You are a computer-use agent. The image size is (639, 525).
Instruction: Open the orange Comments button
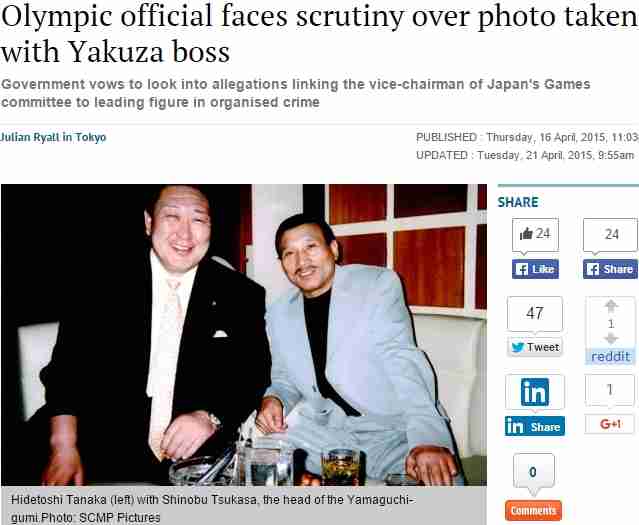click(533, 511)
